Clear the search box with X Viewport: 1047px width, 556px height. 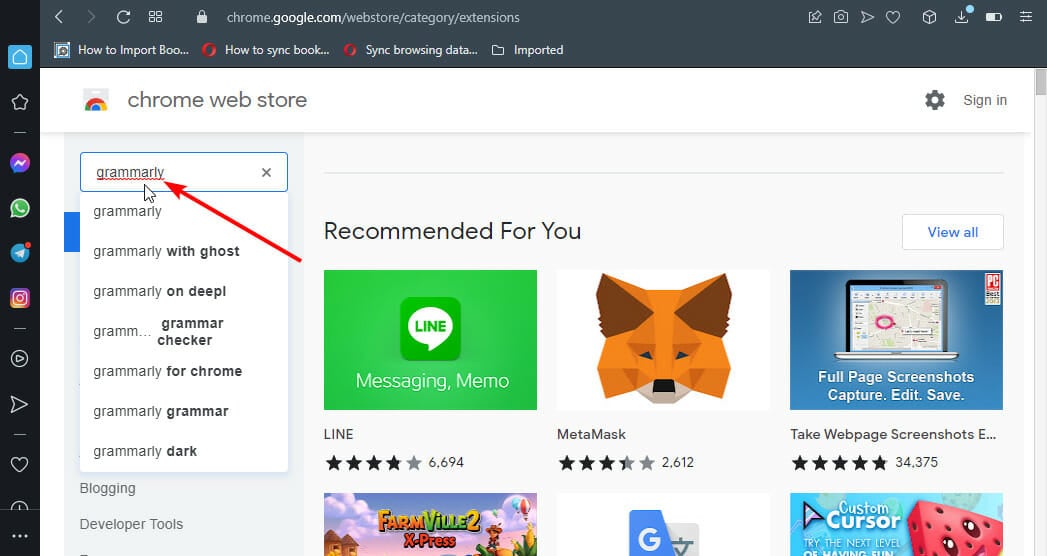coord(266,172)
